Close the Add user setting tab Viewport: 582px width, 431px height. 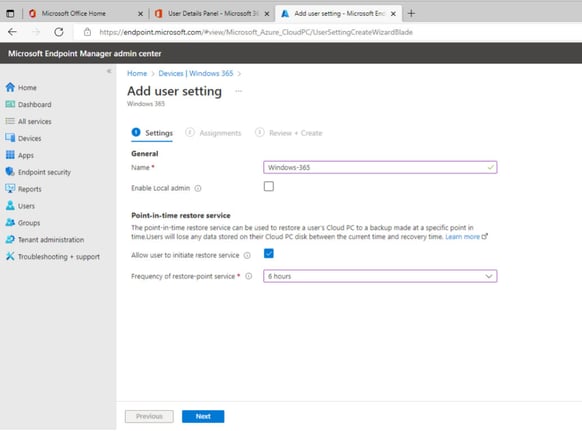393,14
